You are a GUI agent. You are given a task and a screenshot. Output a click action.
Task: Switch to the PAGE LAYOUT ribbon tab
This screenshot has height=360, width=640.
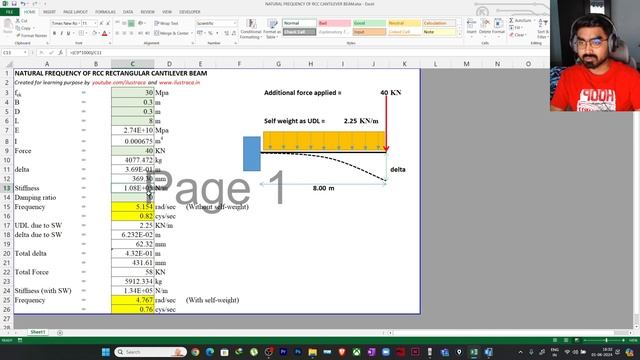point(75,12)
